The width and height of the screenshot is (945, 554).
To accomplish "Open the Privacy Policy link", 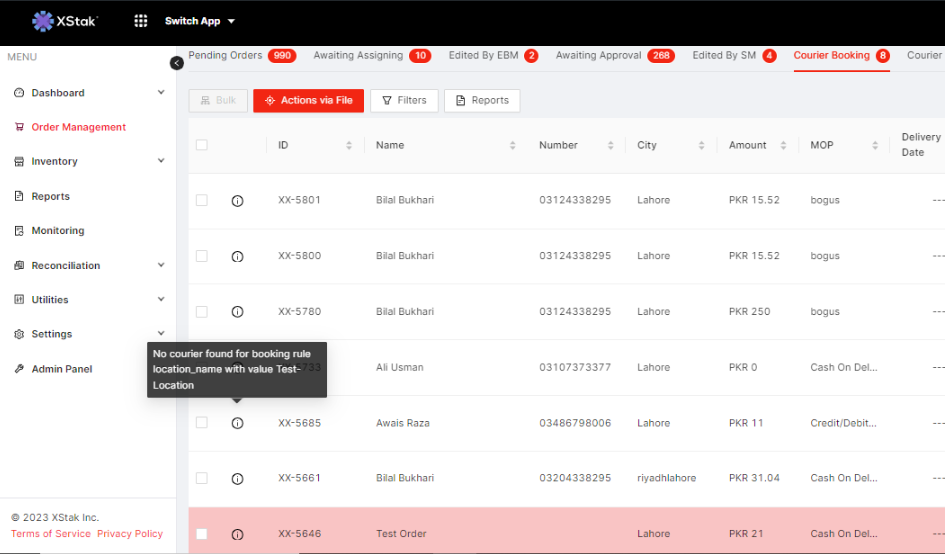I will tap(129, 534).
